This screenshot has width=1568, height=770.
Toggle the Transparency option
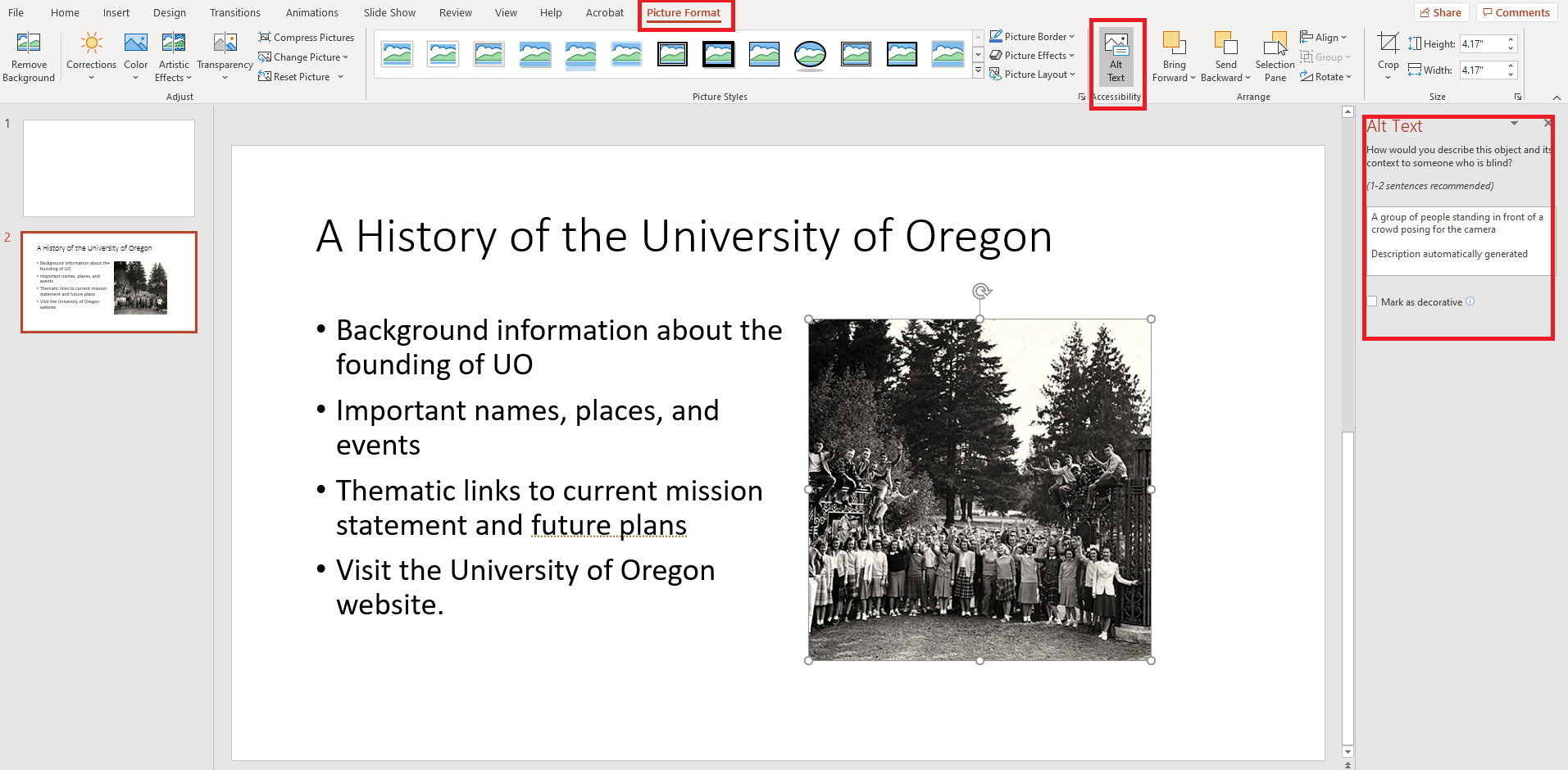pyautogui.click(x=225, y=56)
